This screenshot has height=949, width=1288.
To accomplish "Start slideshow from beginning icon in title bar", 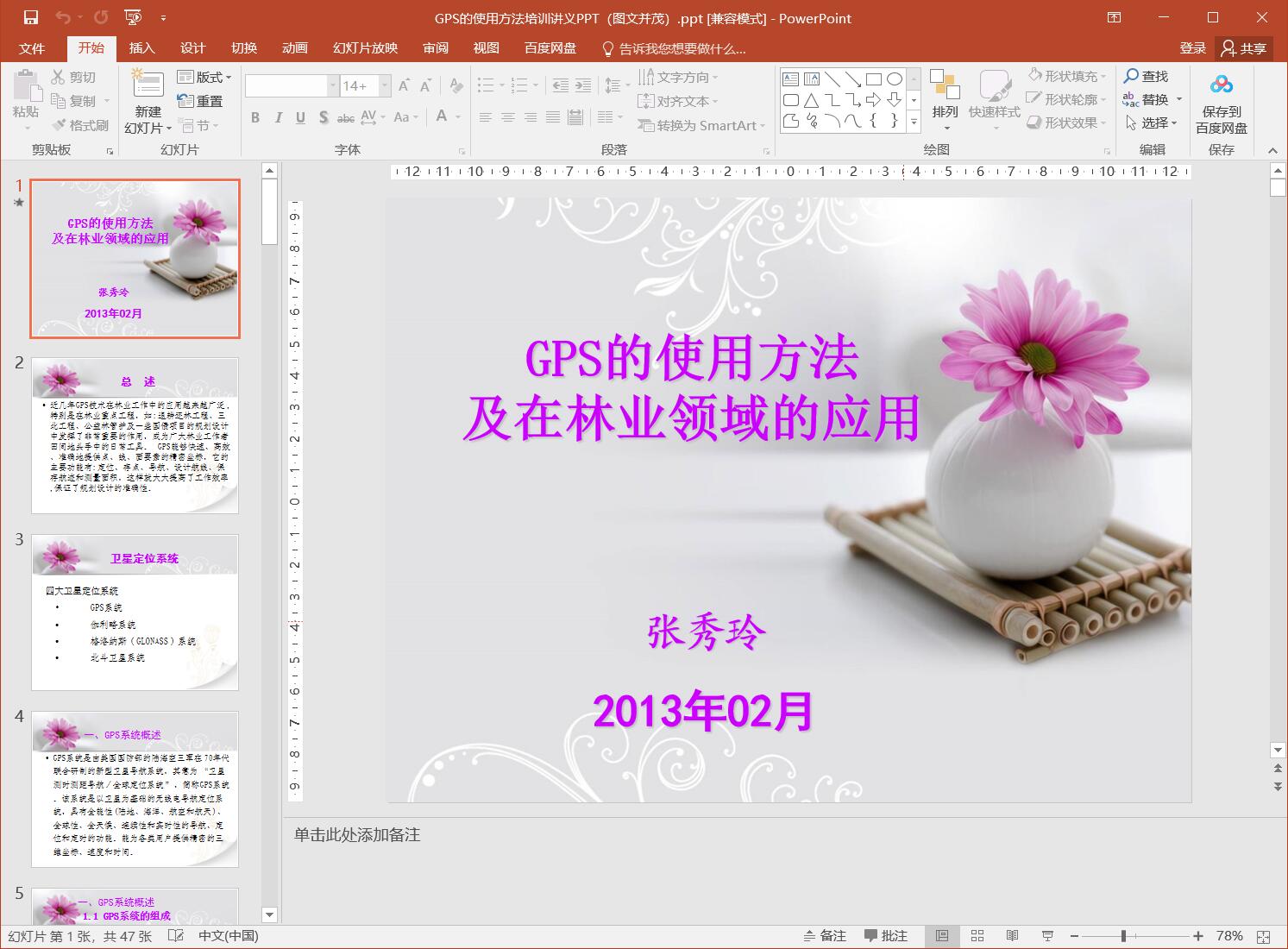I will 133,17.
